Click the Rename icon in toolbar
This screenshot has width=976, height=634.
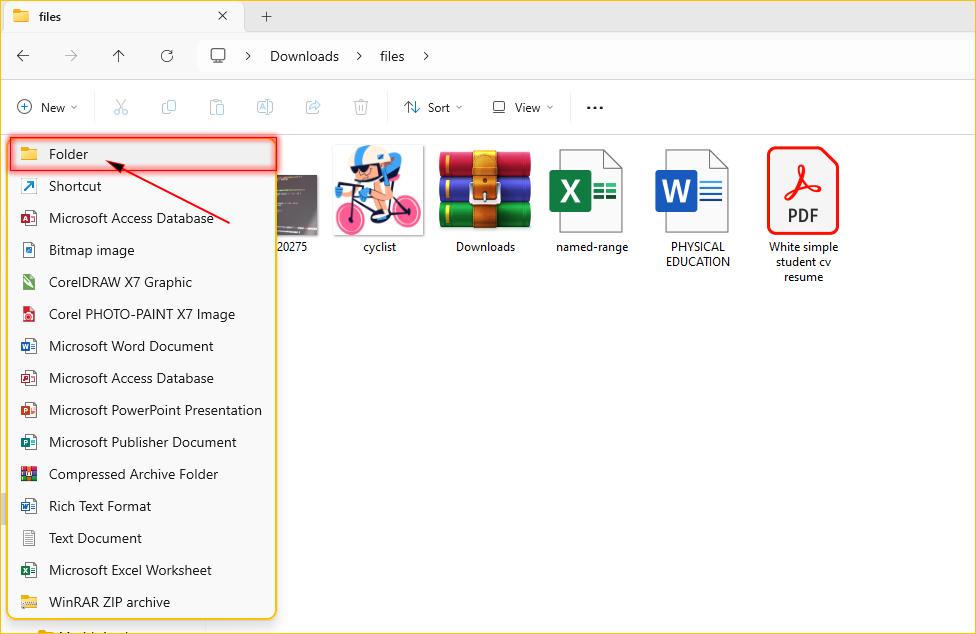click(265, 107)
